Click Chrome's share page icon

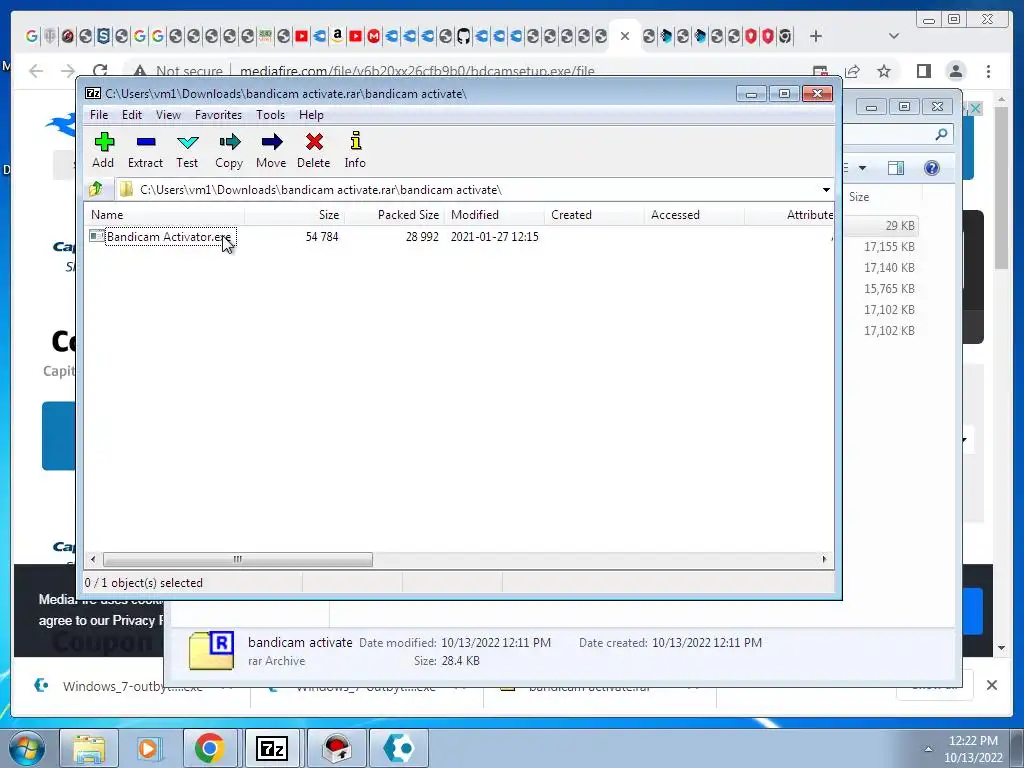click(x=852, y=71)
